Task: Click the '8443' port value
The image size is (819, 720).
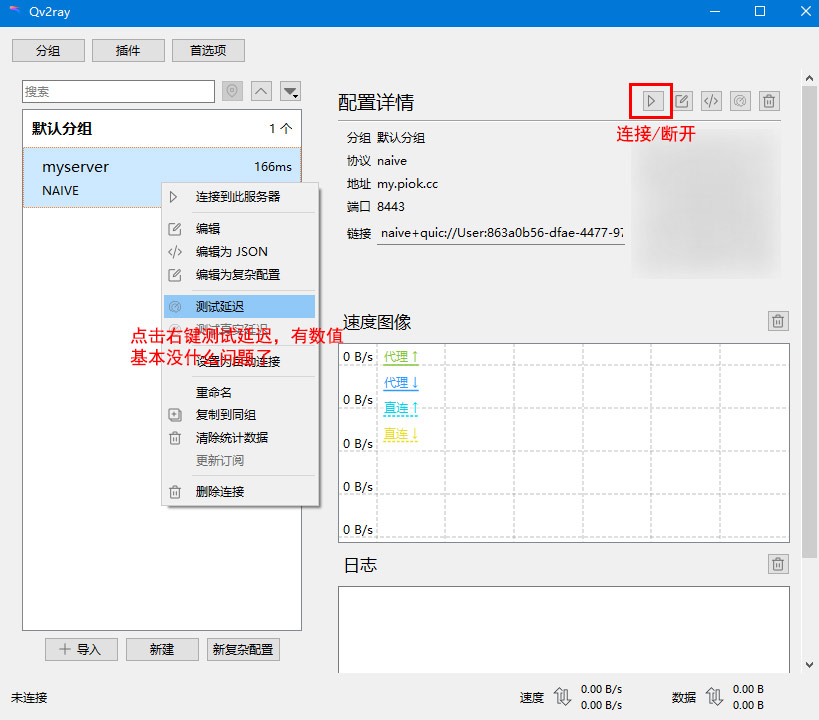Action: point(391,207)
